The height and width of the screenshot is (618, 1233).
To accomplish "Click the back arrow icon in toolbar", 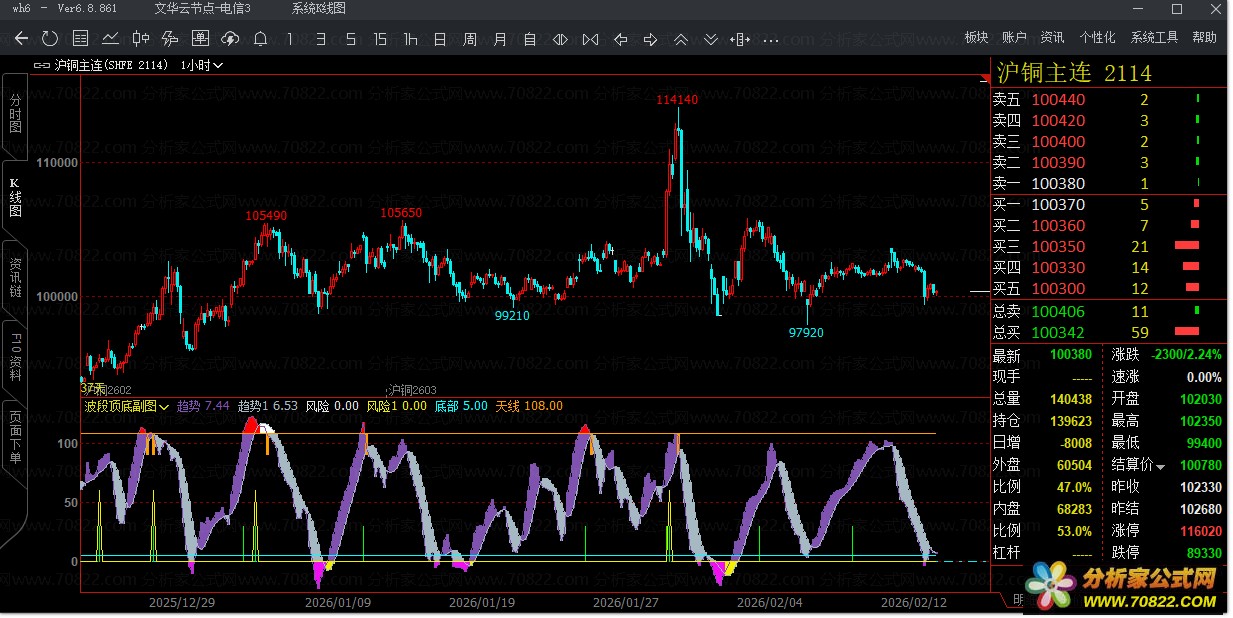I will [21, 39].
